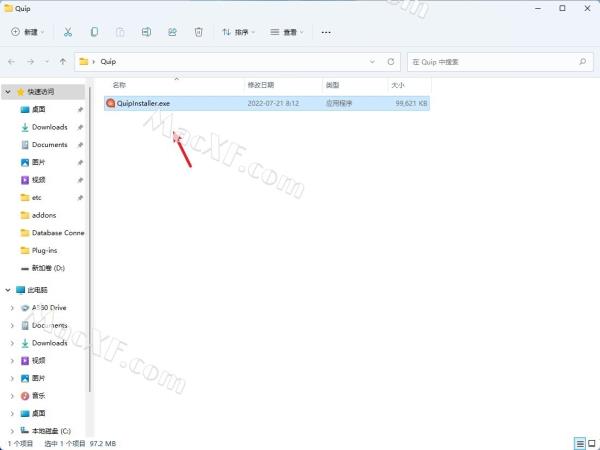
Task: Maximize the Quip window
Action: (562, 8)
